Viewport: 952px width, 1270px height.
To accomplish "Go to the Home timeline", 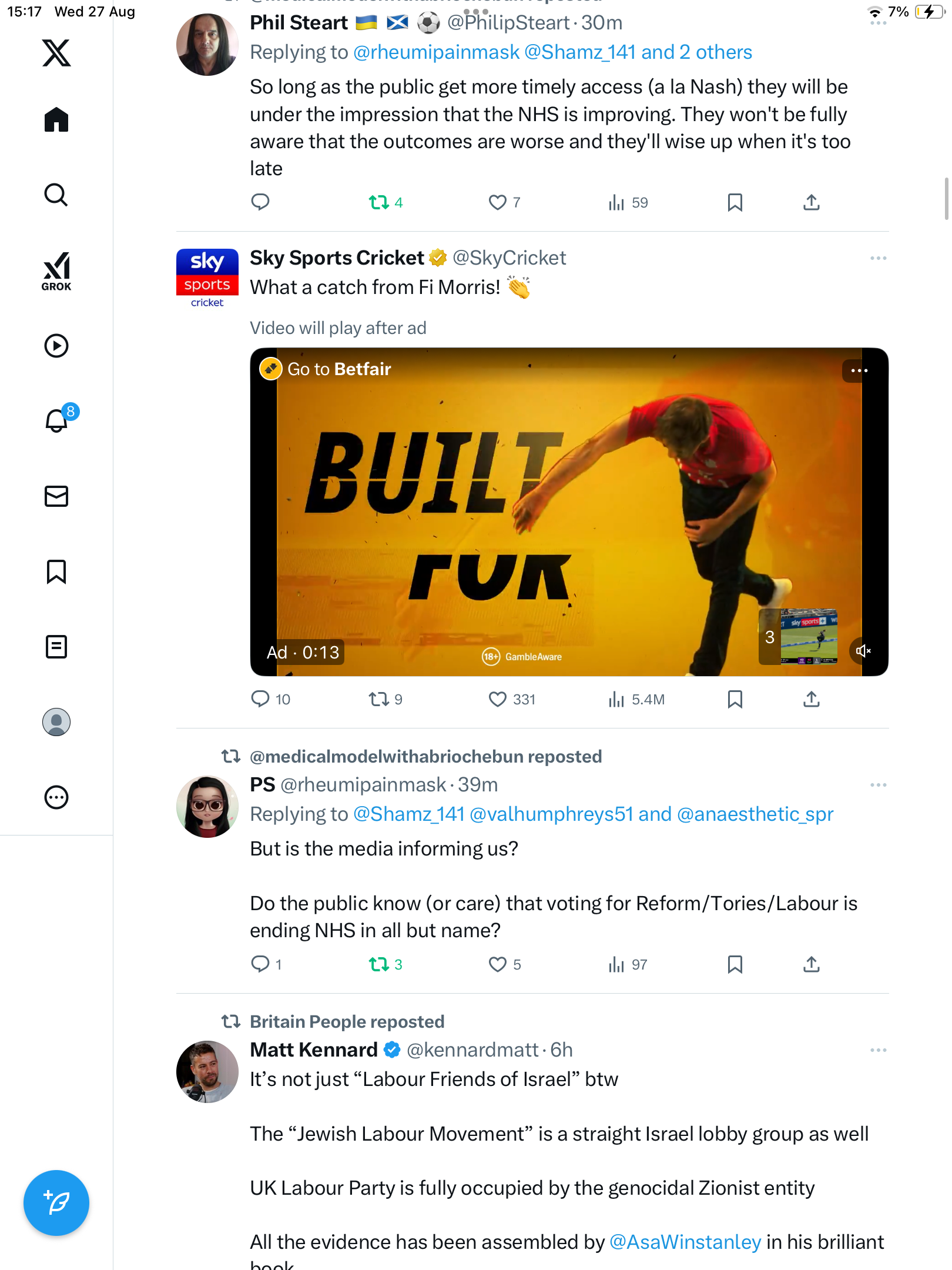I will (56, 120).
